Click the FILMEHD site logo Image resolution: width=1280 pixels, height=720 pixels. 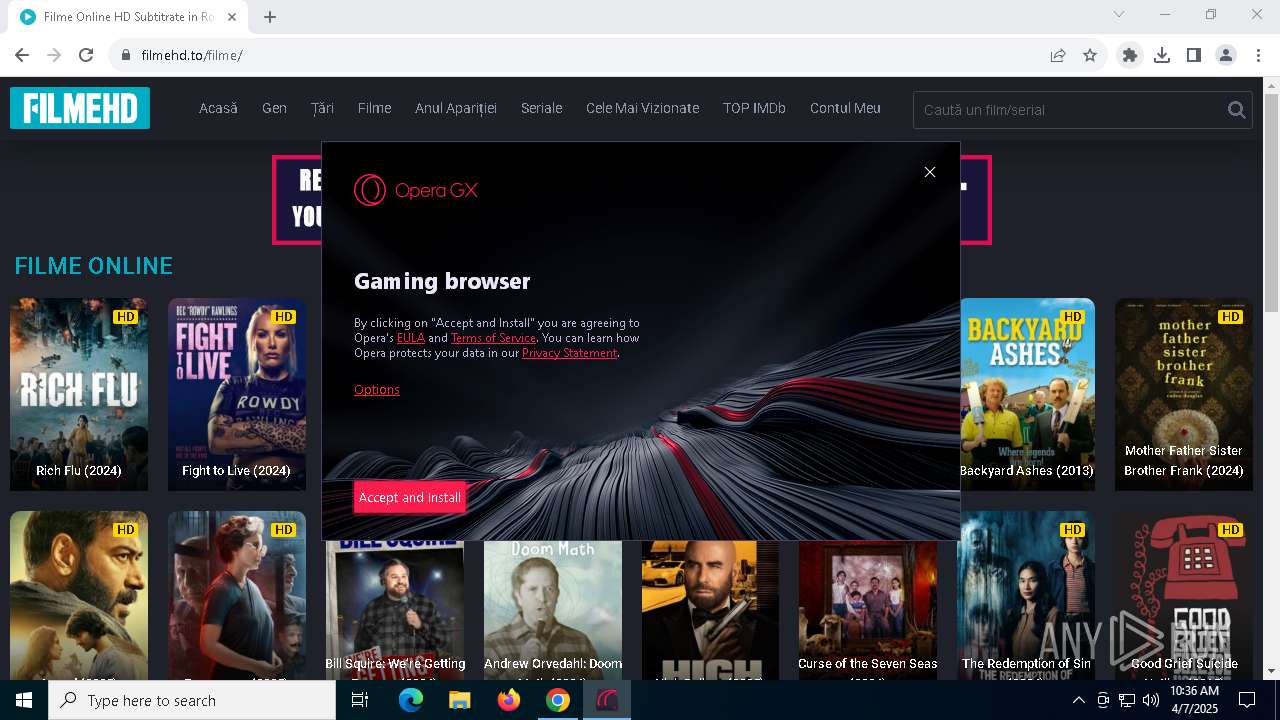pyautogui.click(x=80, y=108)
